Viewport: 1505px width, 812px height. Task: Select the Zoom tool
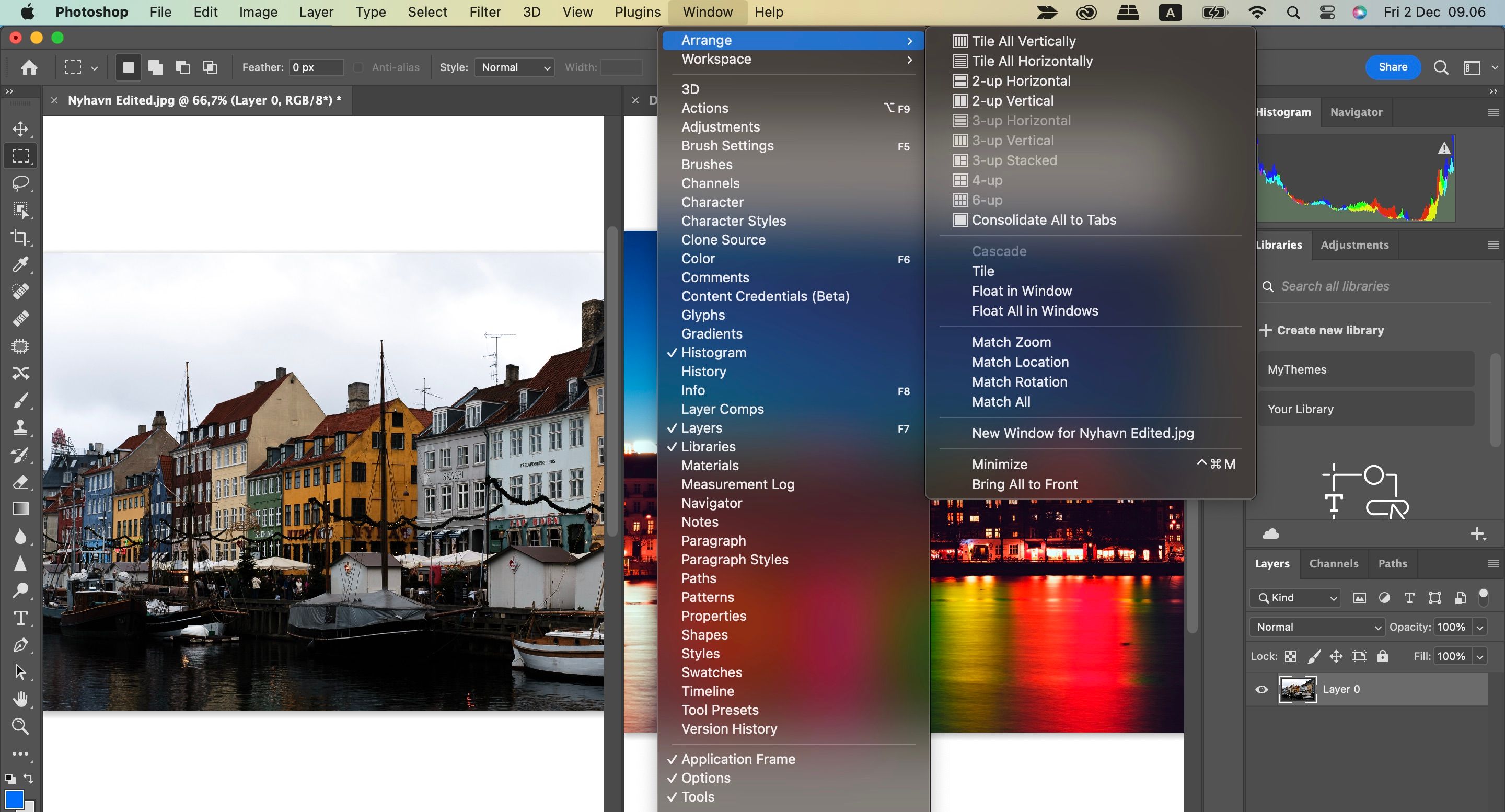(20, 726)
